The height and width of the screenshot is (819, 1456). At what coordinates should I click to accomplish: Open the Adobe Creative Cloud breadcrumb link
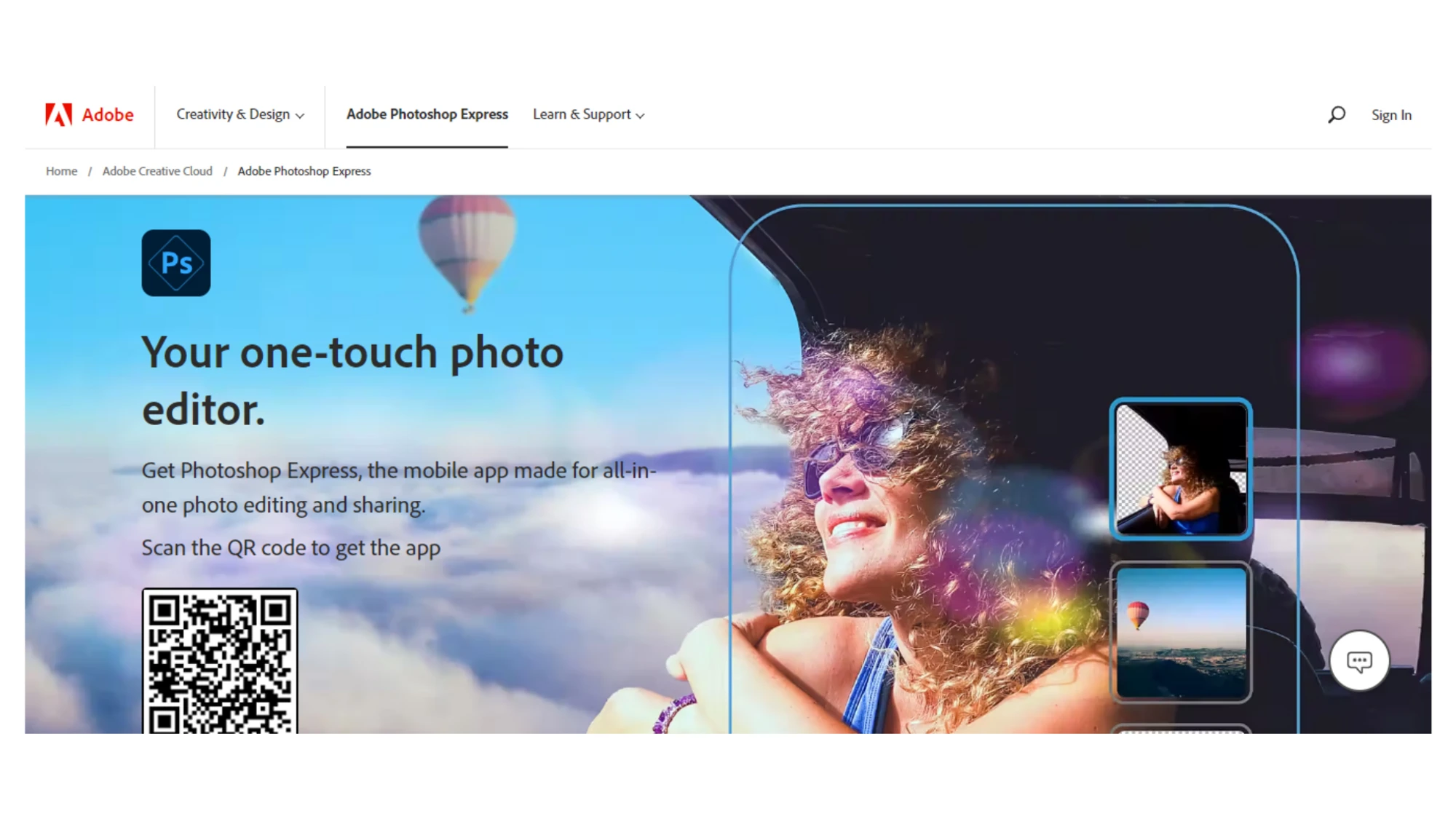[157, 171]
